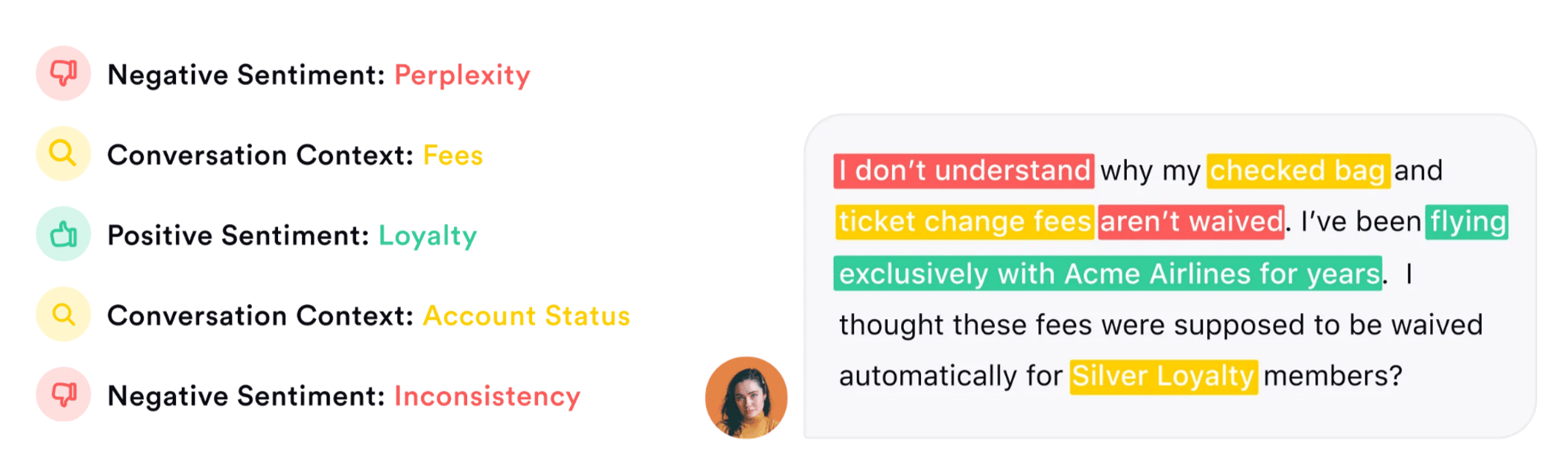
Task: Select the red Perplexity sentiment label
Action: [x=462, y=75]
